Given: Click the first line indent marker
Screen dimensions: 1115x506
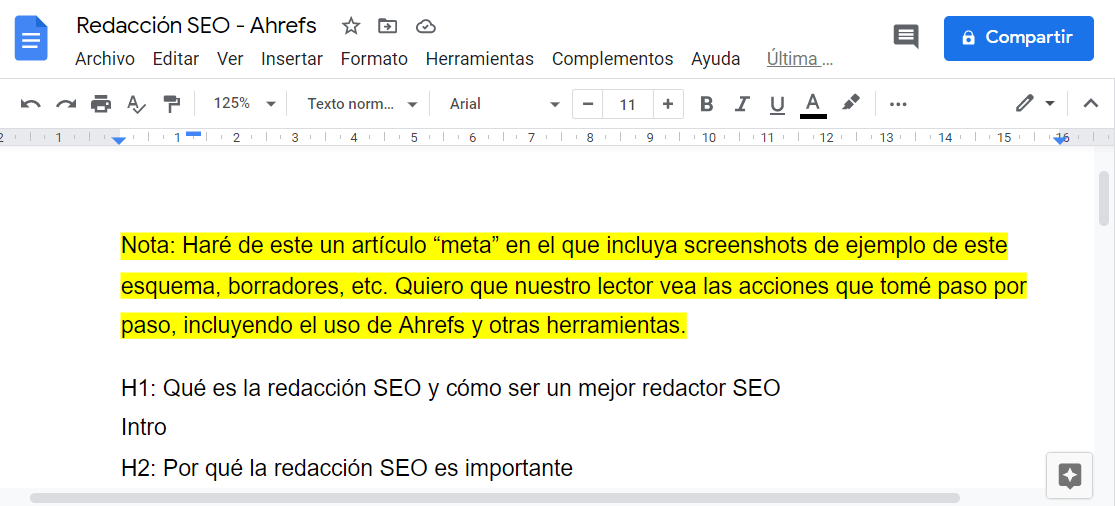Looking at the screenshot, I should pos(193,133).
